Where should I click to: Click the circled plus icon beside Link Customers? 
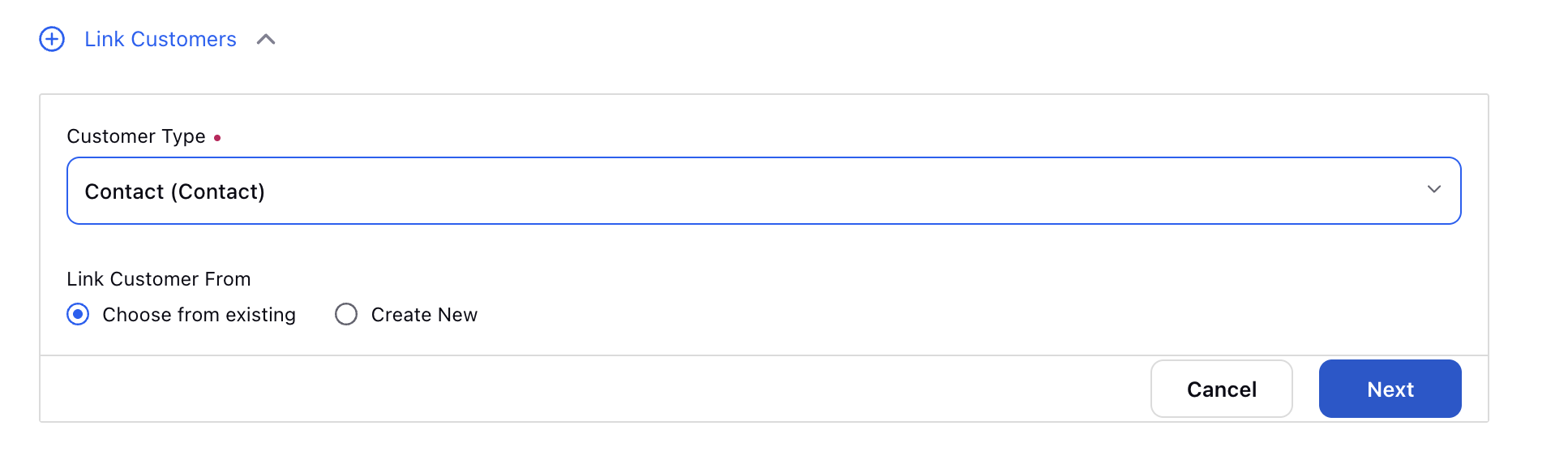tap(52, 39)
